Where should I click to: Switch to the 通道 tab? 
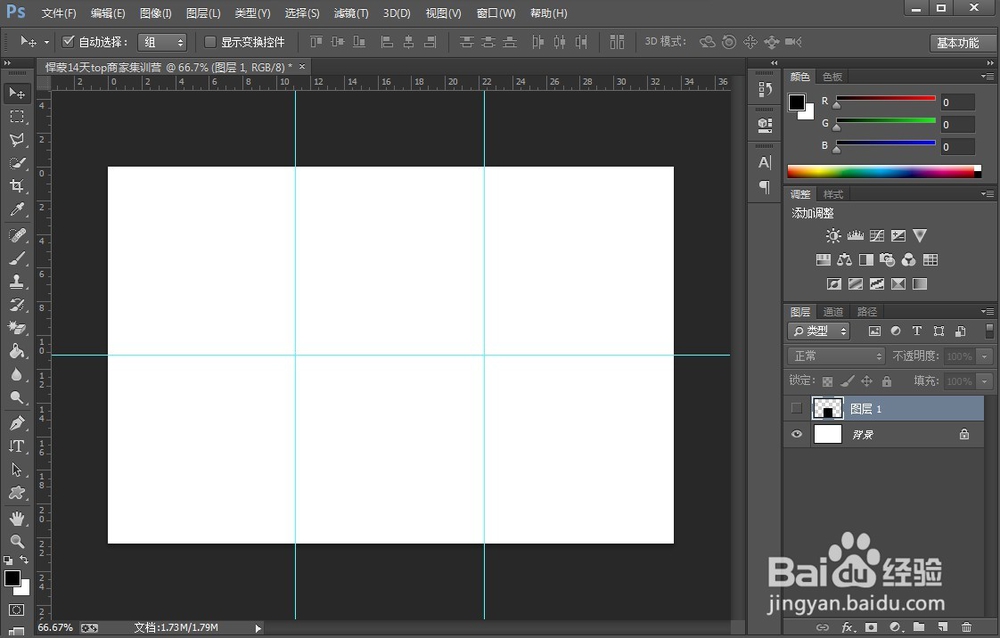[833, 311]
